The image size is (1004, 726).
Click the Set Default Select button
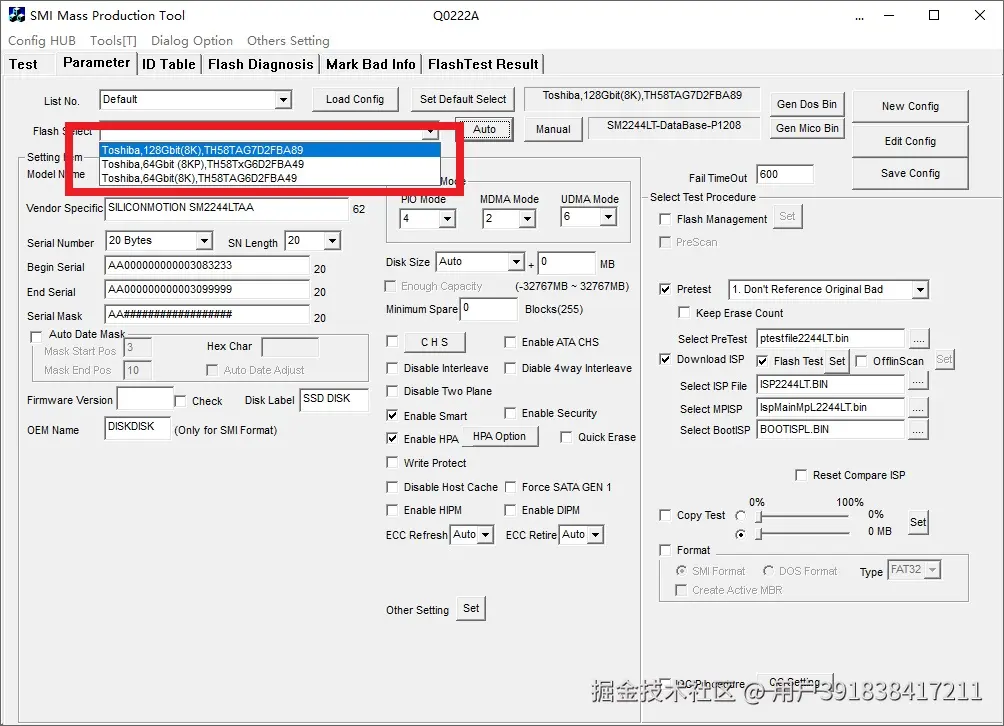tap(463, 99)
